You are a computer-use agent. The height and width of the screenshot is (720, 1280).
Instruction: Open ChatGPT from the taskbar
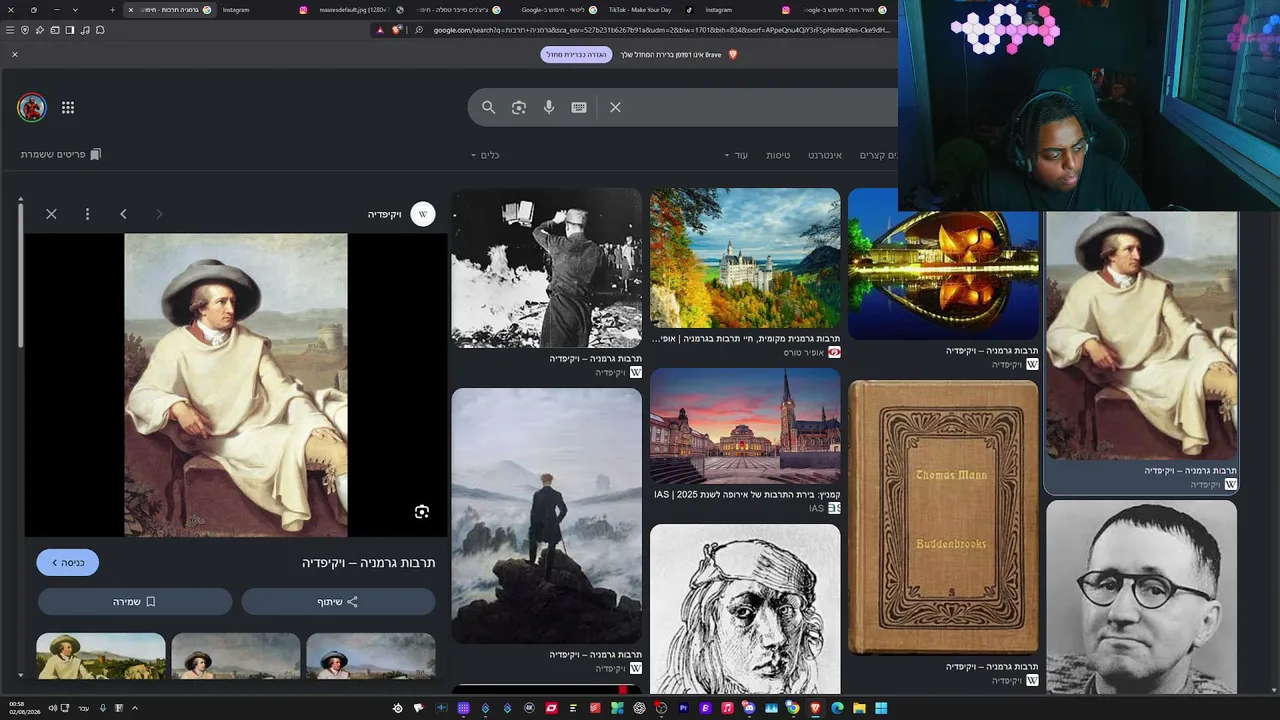(639, 708)
